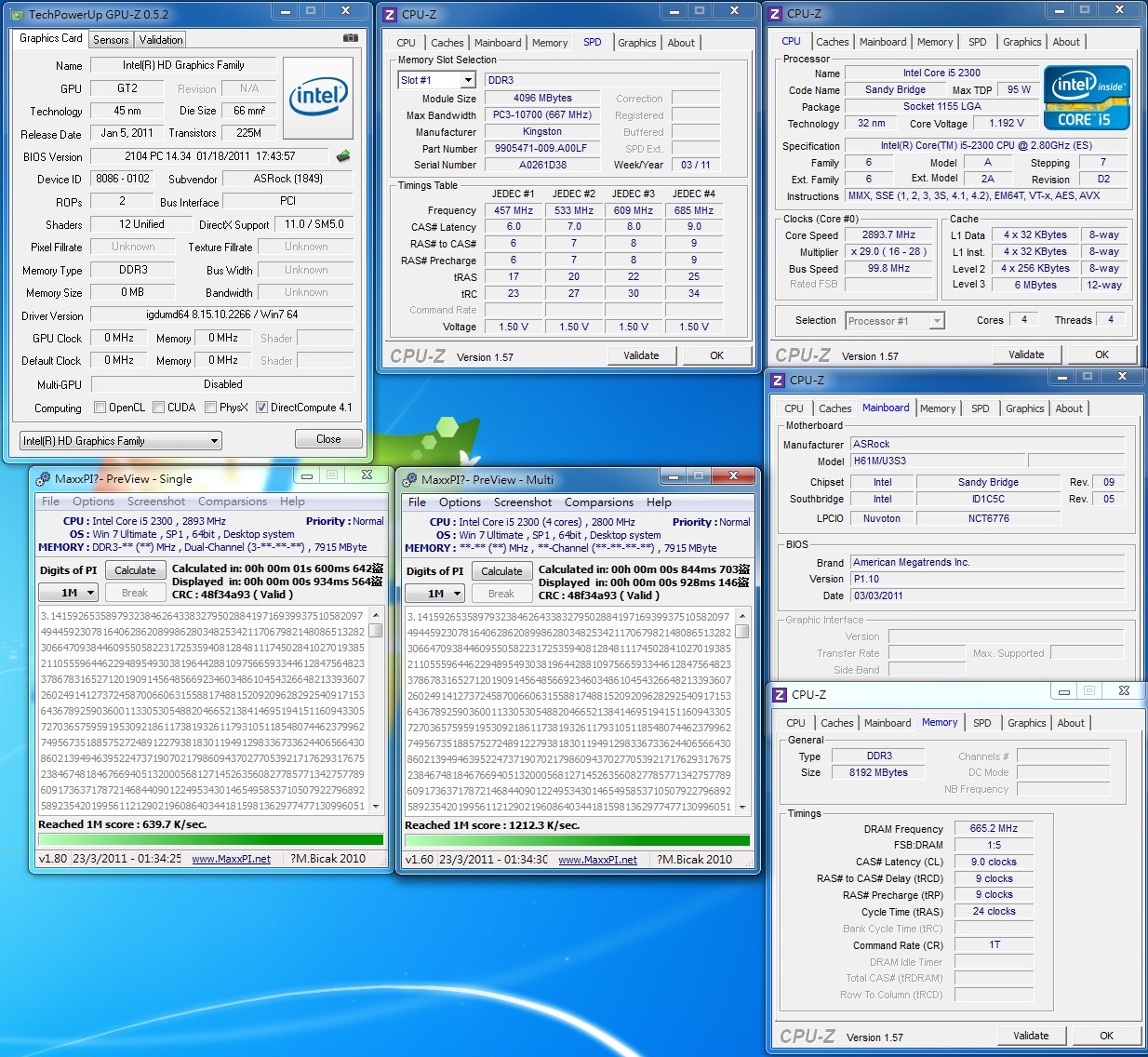Open the Screenshot menu in MaxxPI Single
1148x1057 pixels.
(156, 501)
